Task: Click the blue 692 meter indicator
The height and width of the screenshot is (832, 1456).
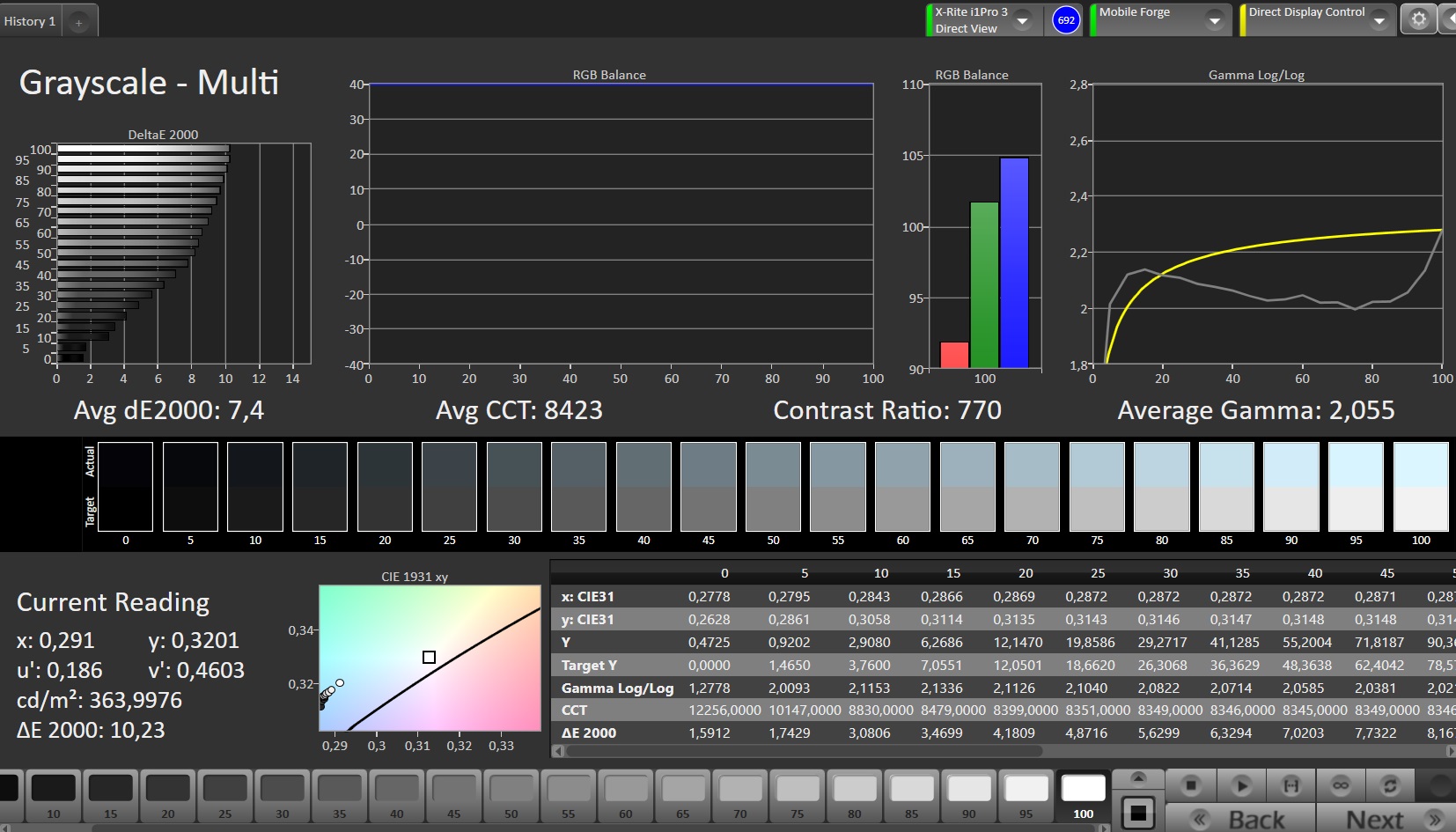Action: [x=1066, y=20]
